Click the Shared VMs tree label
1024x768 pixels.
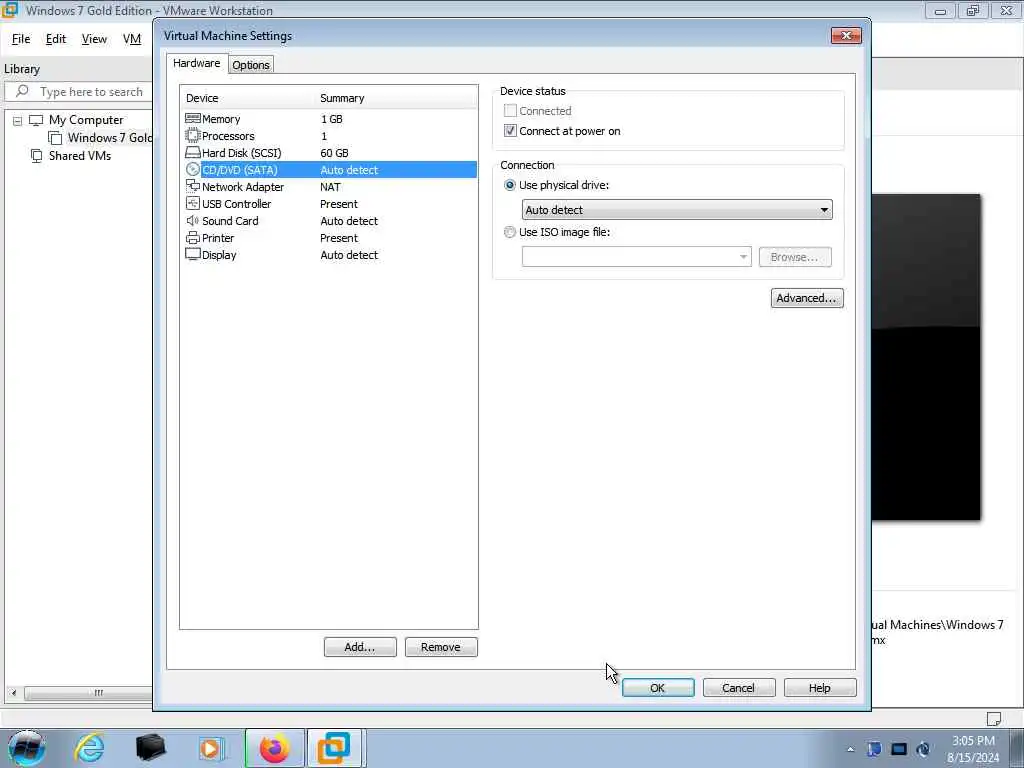click(x=80, y=155)
